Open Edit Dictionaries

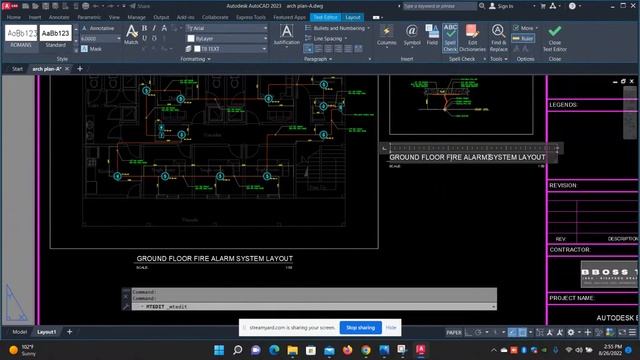click(x=472, y=38)
